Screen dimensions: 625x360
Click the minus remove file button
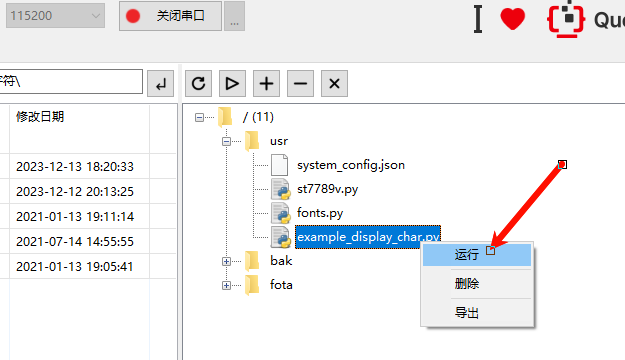point(301,84)
